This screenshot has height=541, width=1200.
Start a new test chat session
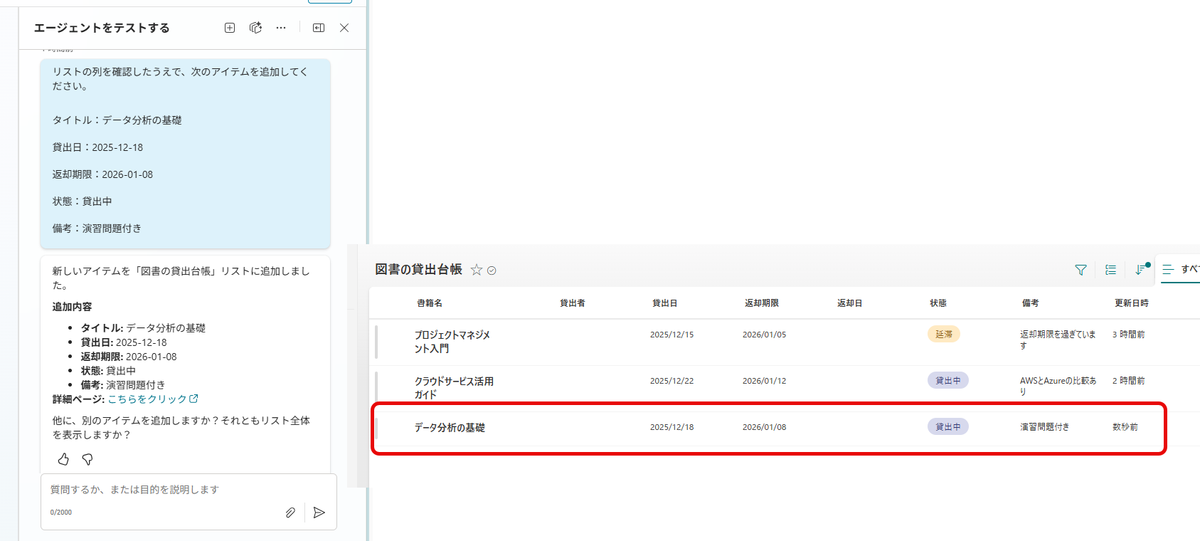229,28
